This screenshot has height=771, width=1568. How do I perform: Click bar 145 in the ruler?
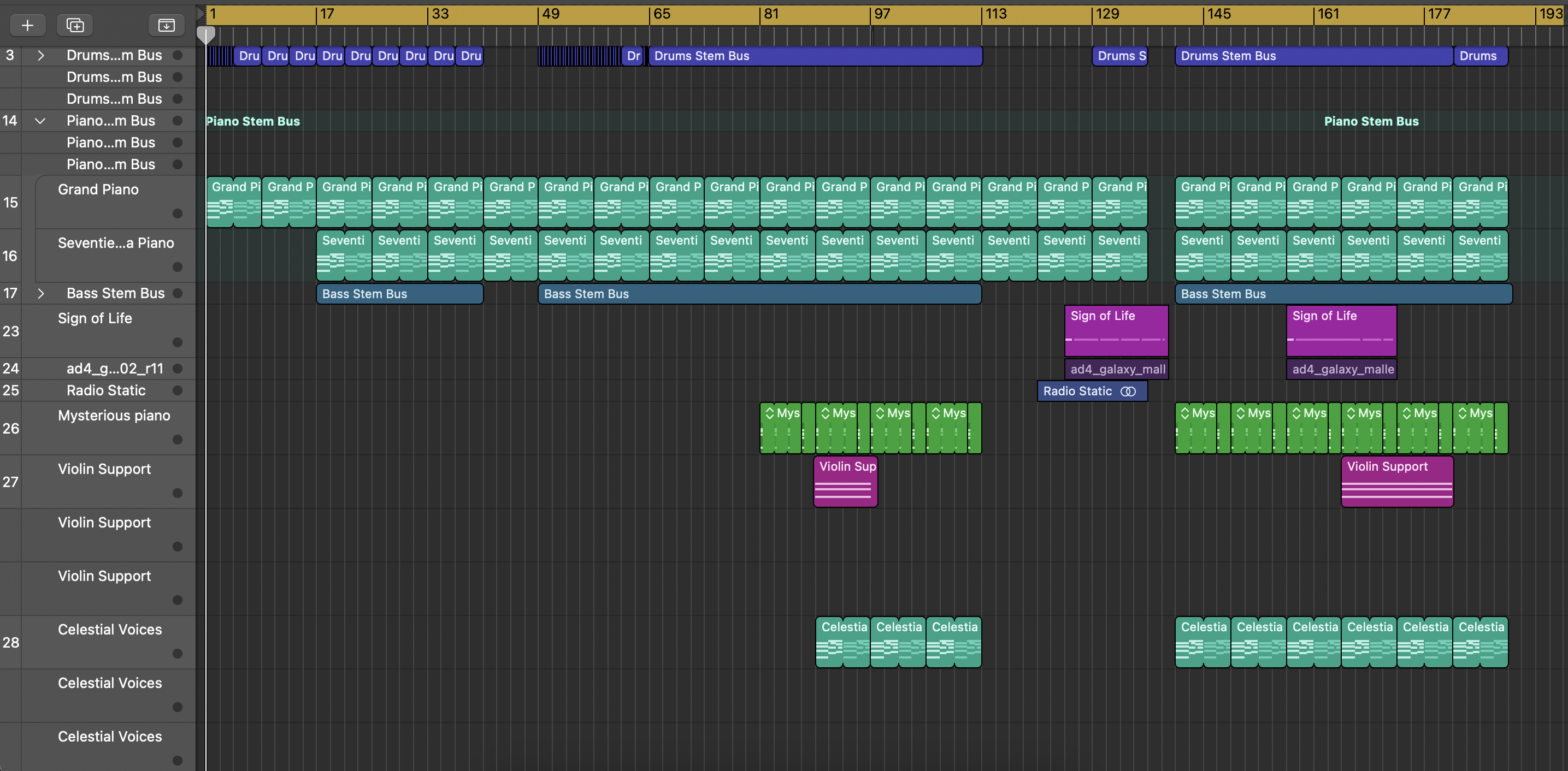pos(1218,14)
